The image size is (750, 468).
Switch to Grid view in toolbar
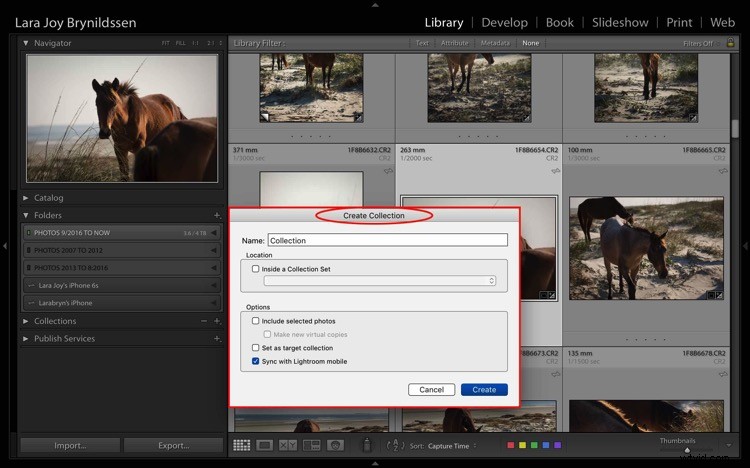point(242,446)
